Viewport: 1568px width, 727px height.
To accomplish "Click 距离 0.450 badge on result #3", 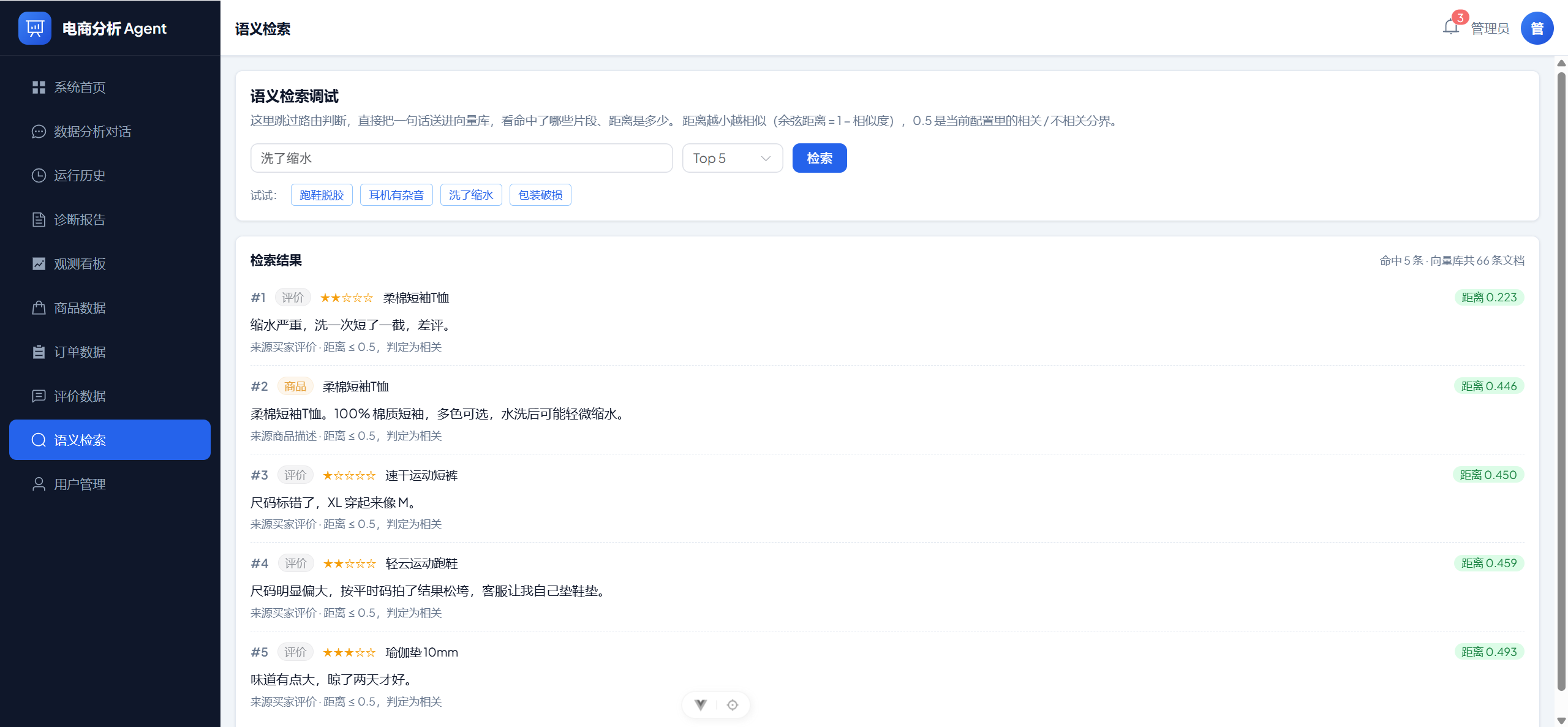I will click(x=1488, y=475).
